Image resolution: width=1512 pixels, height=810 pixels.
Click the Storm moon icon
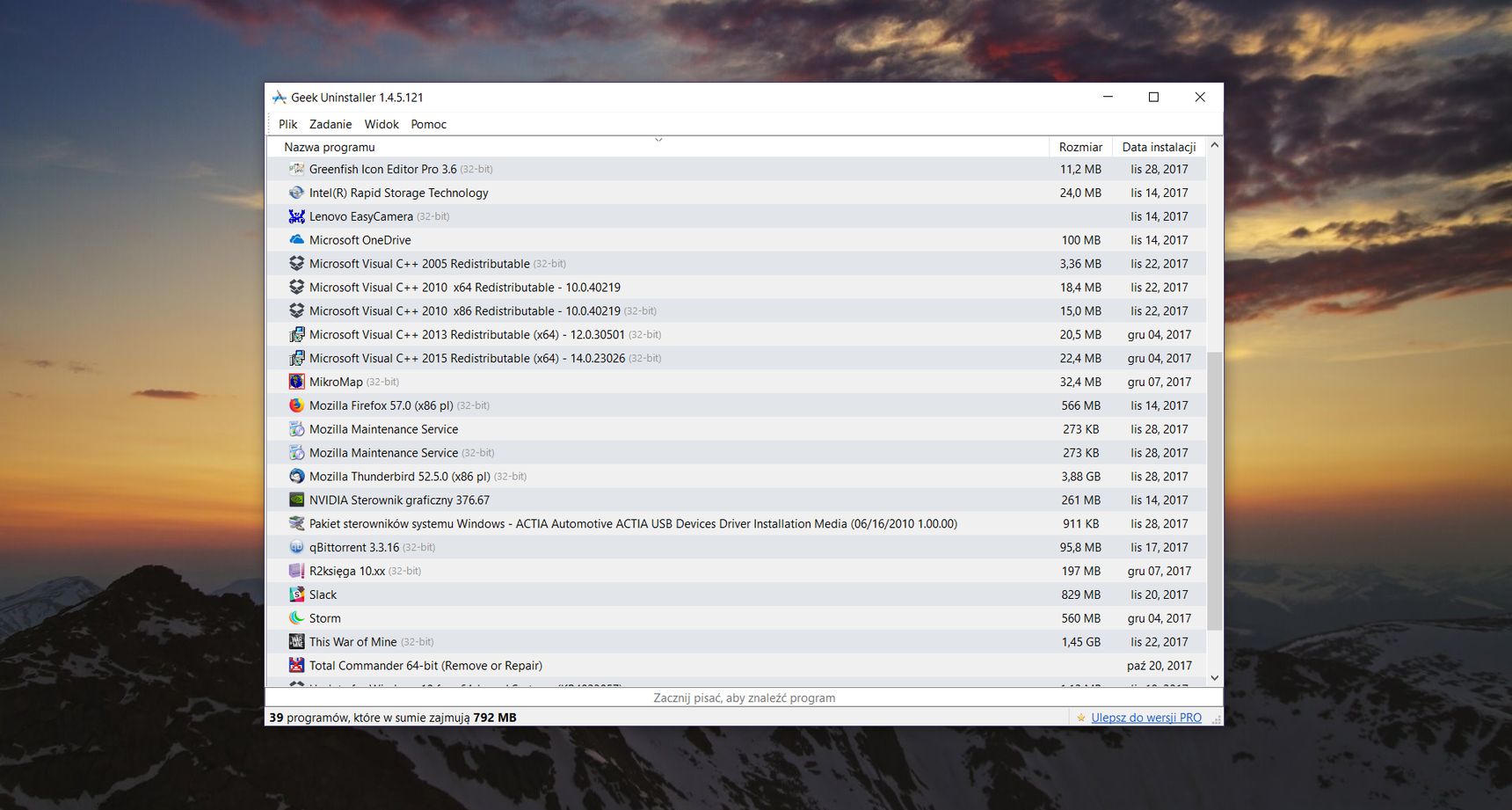pos(297,618)
